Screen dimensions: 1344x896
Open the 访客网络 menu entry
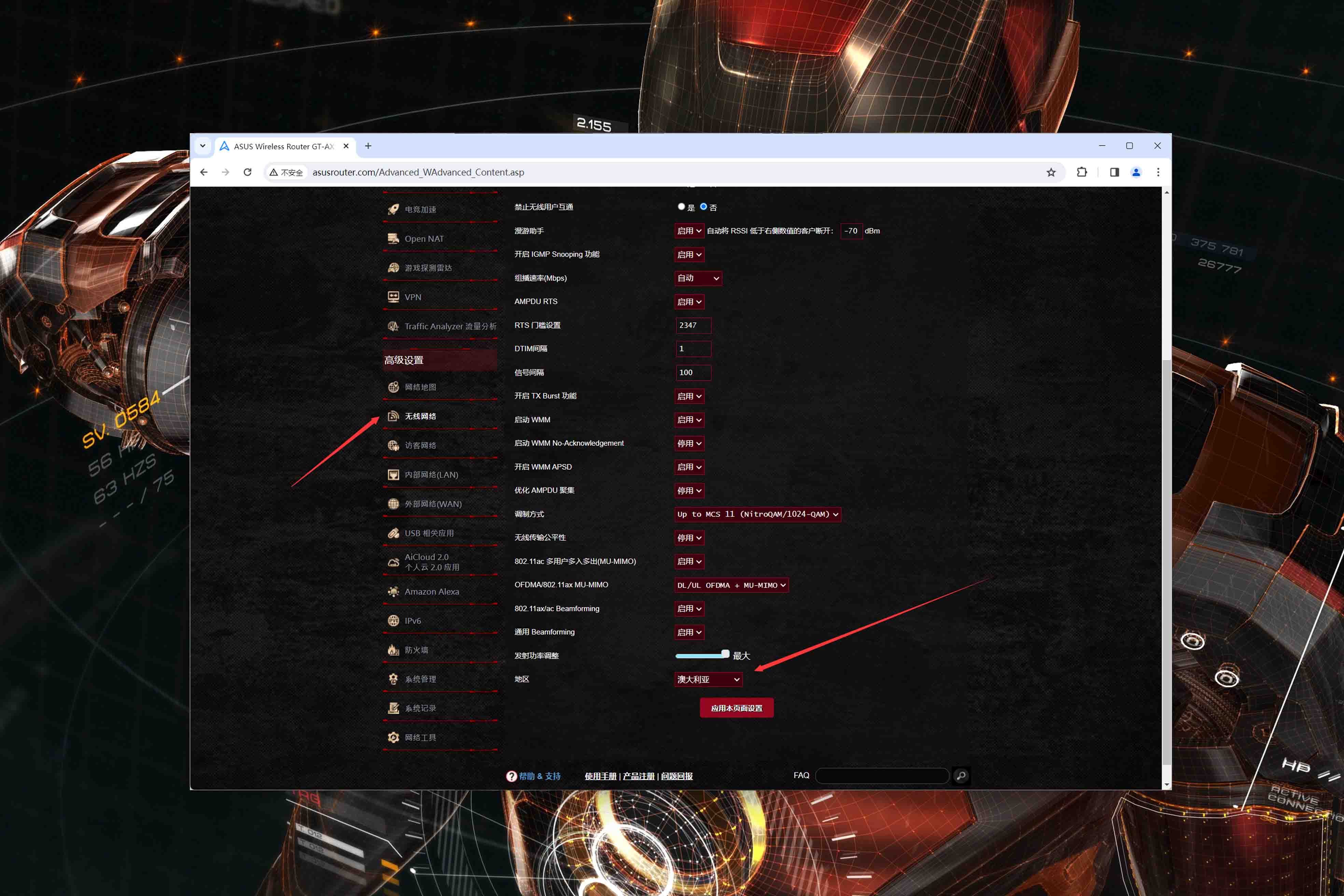click(440, 446)
